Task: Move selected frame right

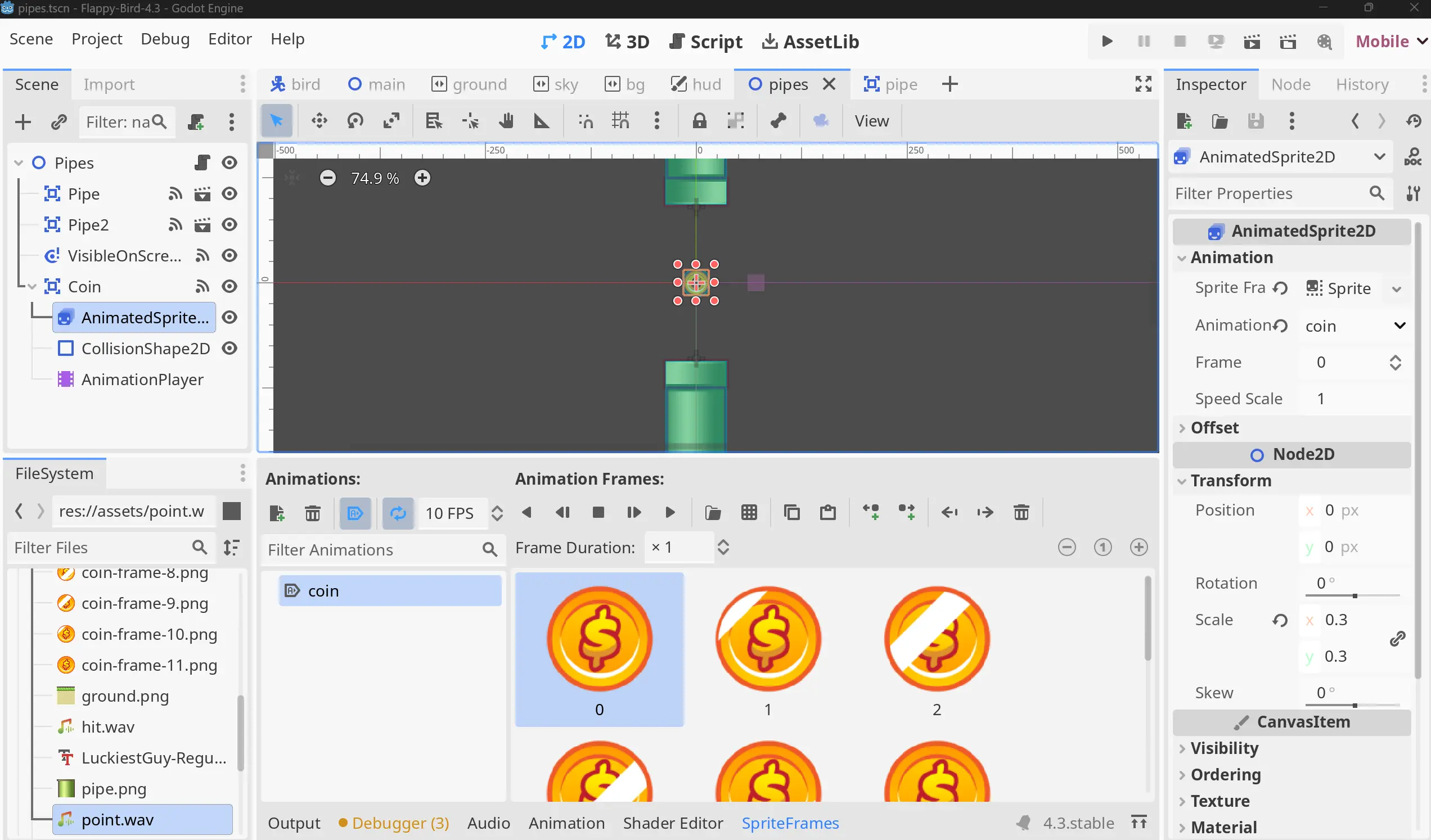Action: click(985, 513)
